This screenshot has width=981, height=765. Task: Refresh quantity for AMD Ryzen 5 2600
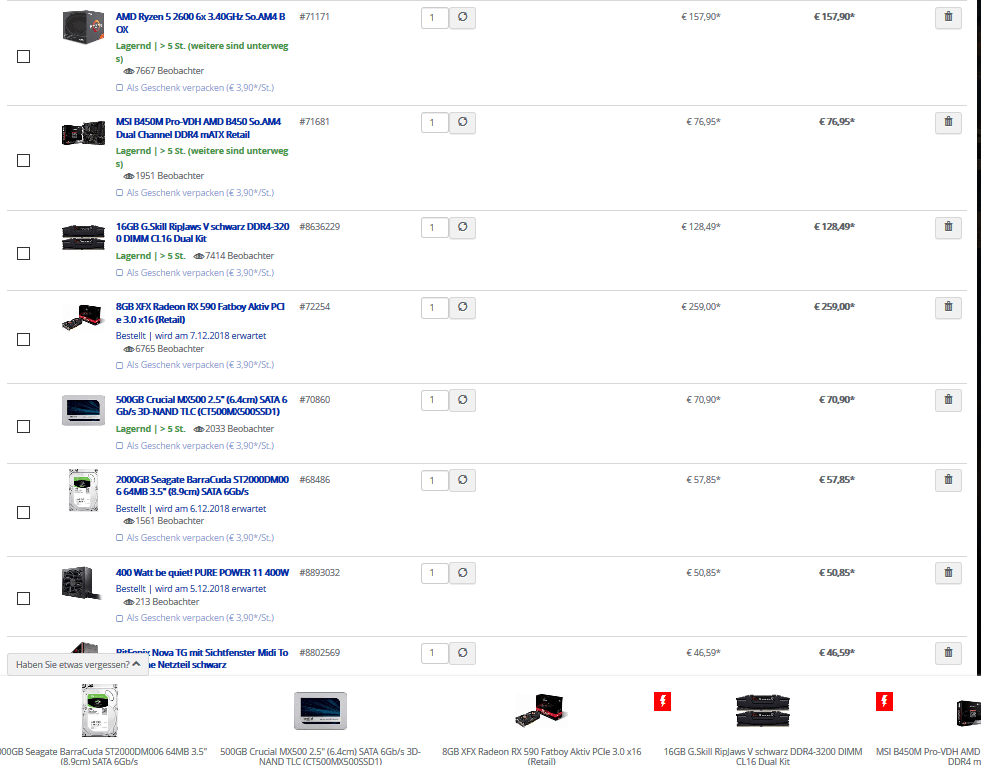click(462, 18)
